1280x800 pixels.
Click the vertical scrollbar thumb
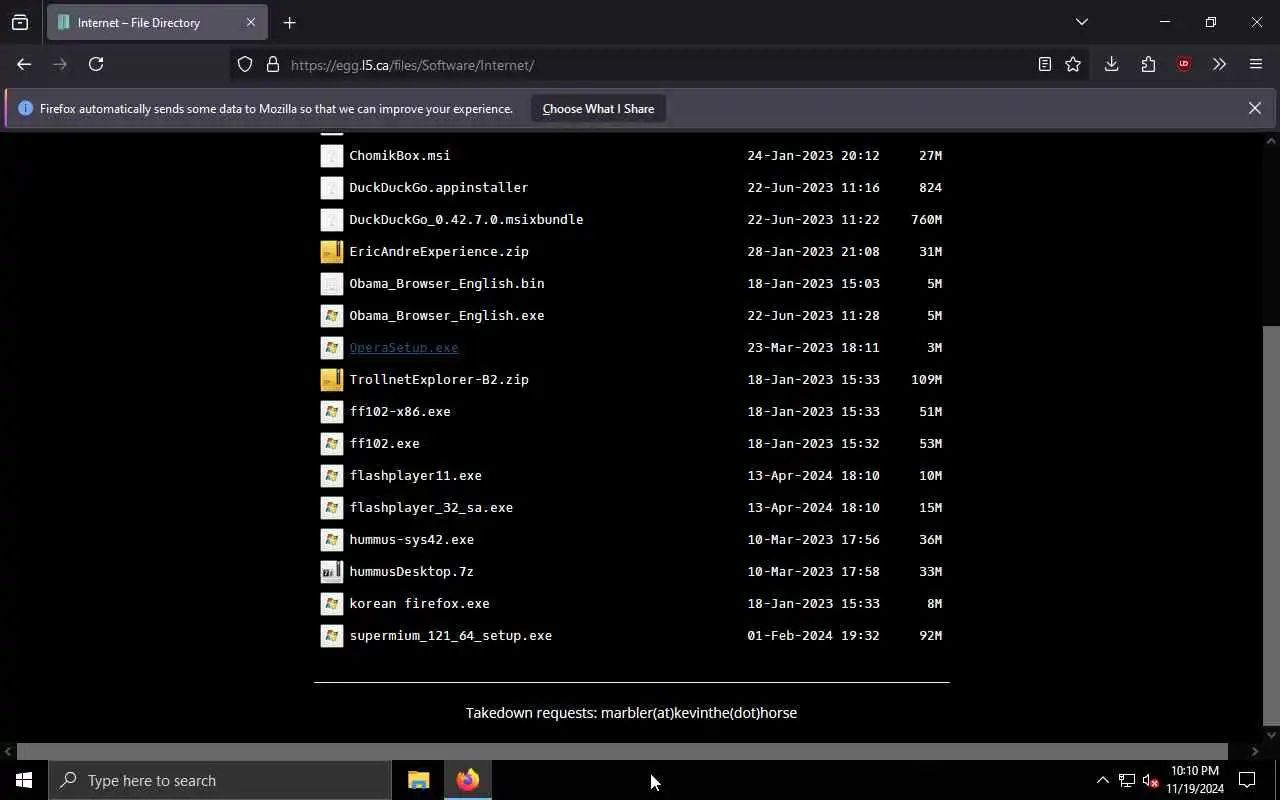point(1271,525)
